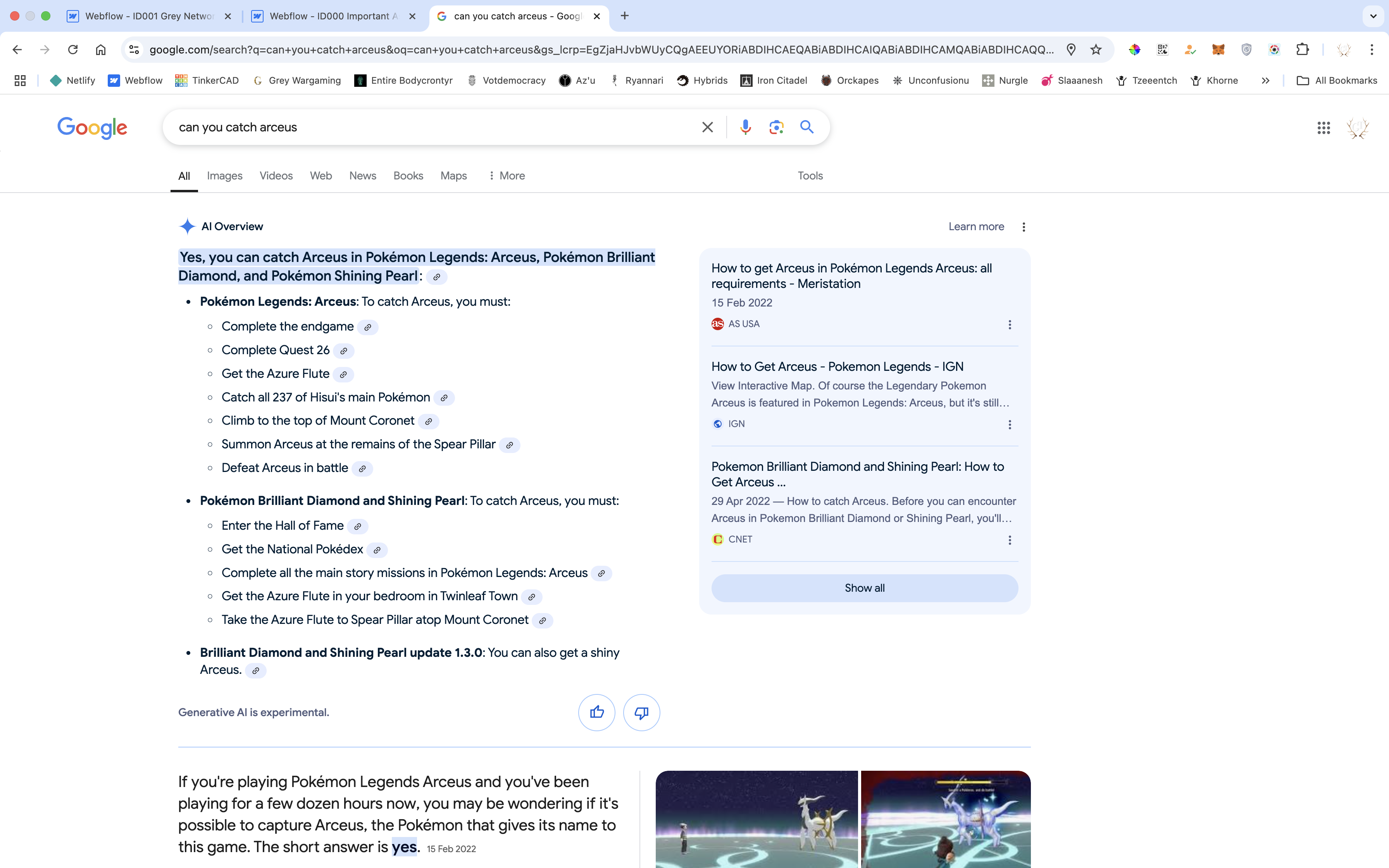Open options menu for the IGN source
1389x868 pixels.
[x=1010, y=424]
